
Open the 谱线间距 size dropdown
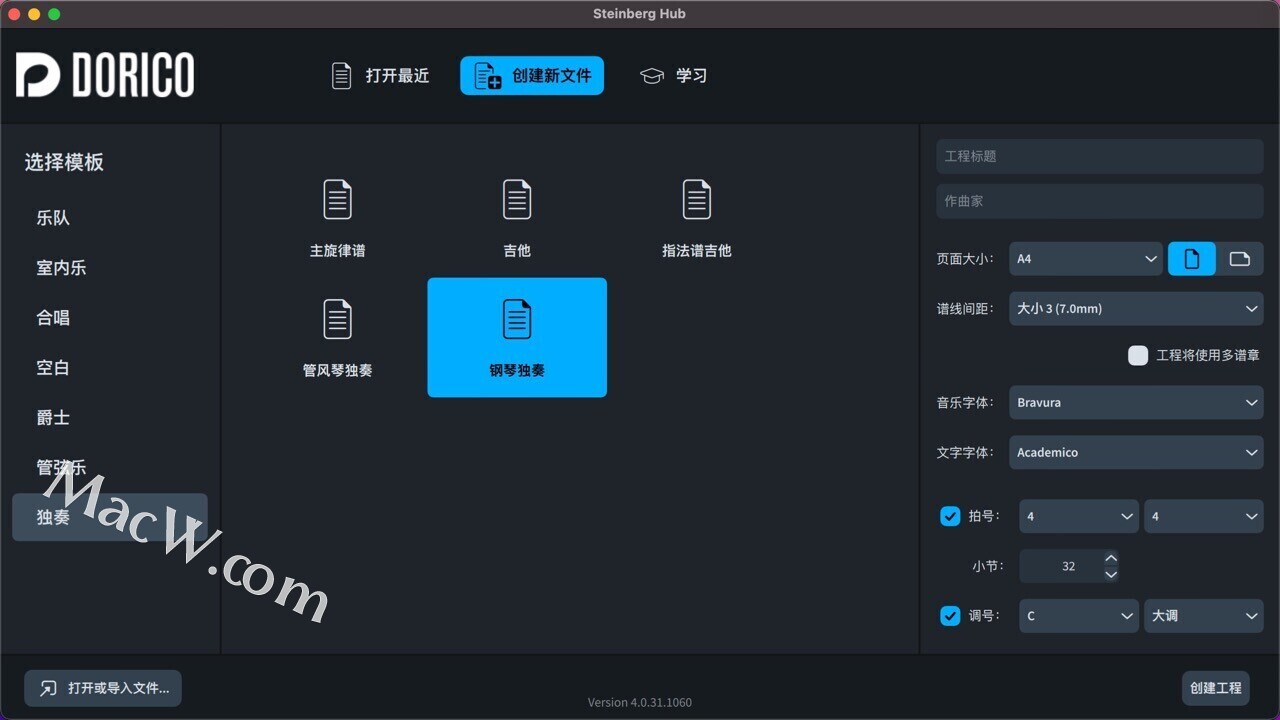pos(1136,309)
